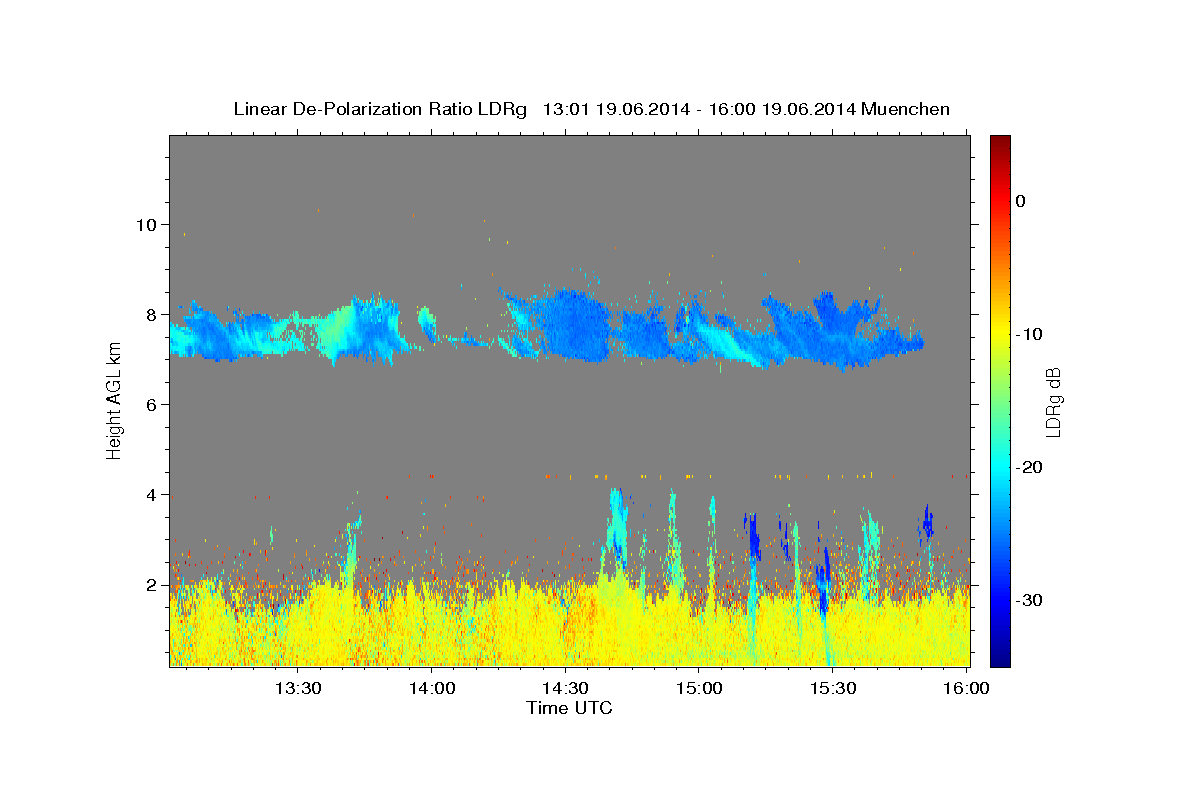Click the 'Time UTC' axis label

coord(569,708)
